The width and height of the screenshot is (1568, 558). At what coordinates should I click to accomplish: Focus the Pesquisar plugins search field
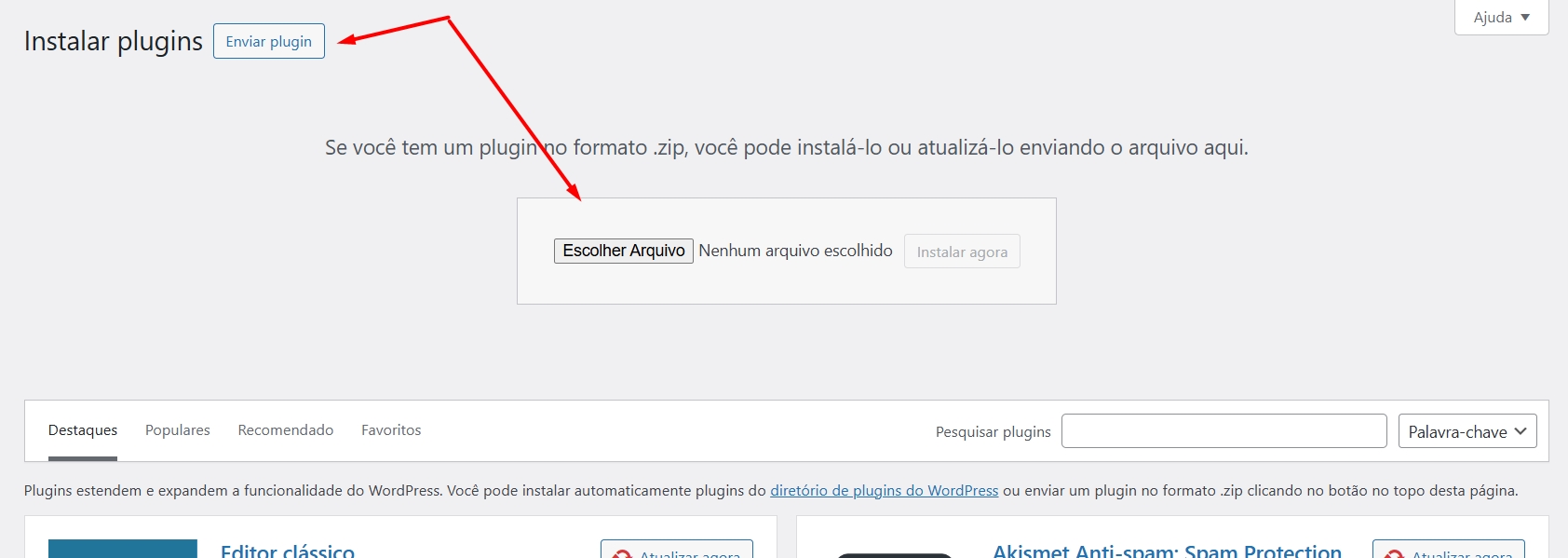point(1223,431)
